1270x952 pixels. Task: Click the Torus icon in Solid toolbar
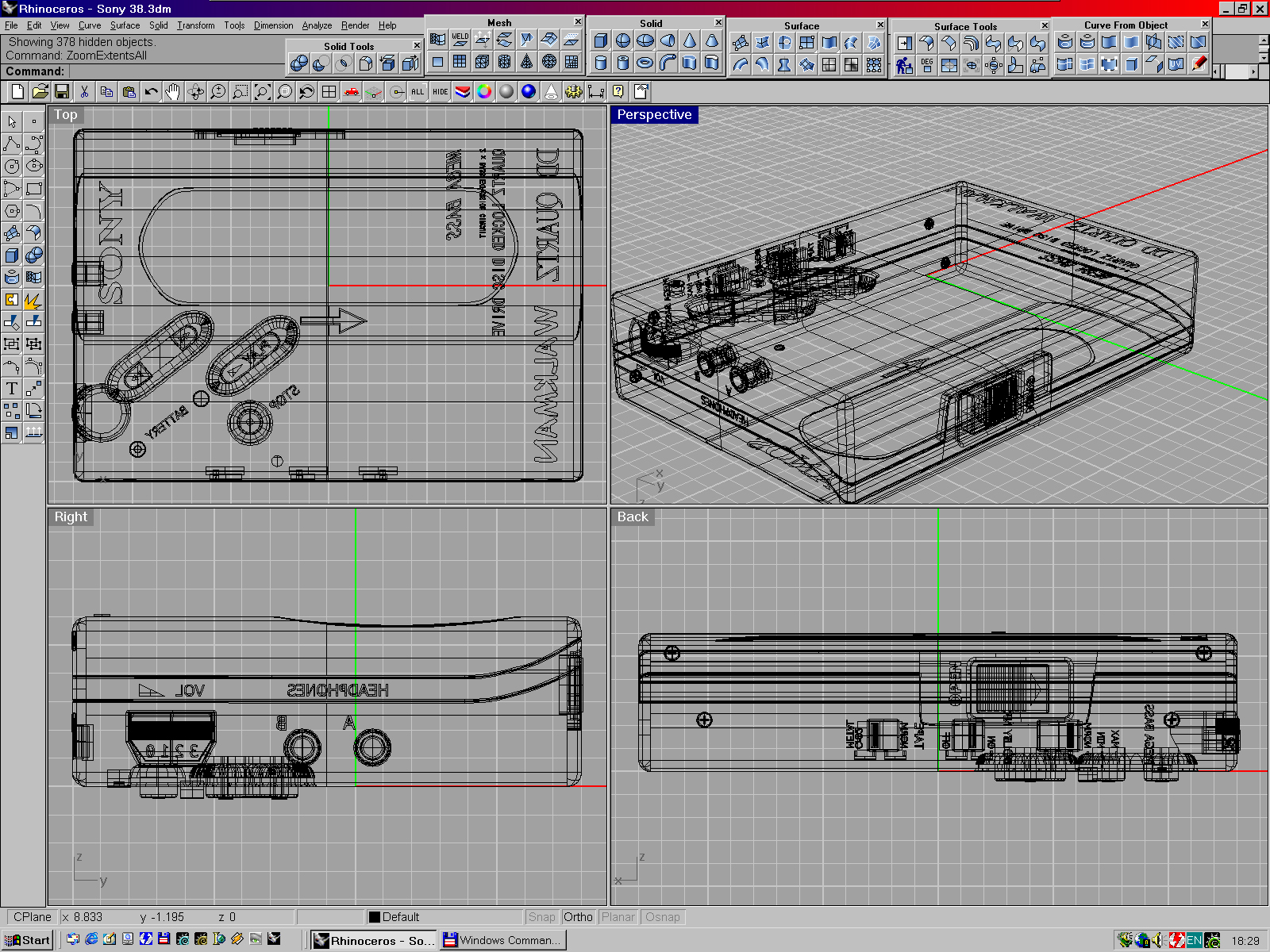pos(645,63)
